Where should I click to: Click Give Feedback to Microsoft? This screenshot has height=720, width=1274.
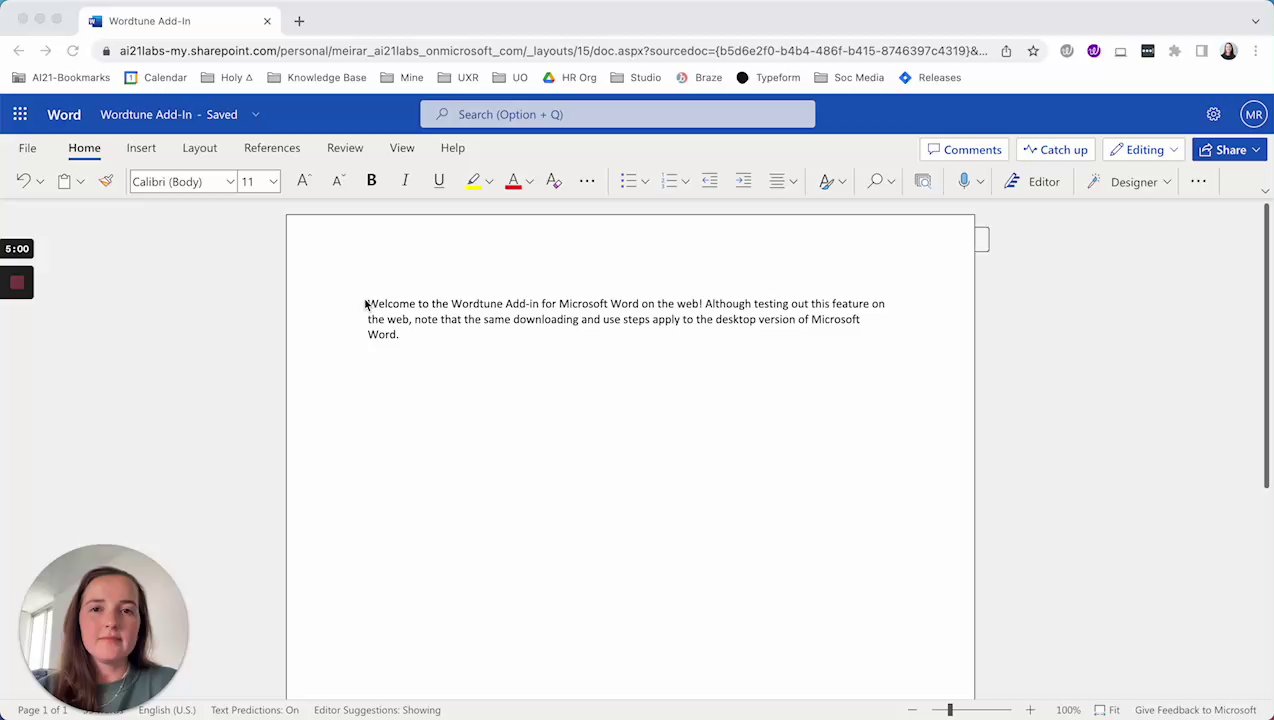pos(1195,710)
